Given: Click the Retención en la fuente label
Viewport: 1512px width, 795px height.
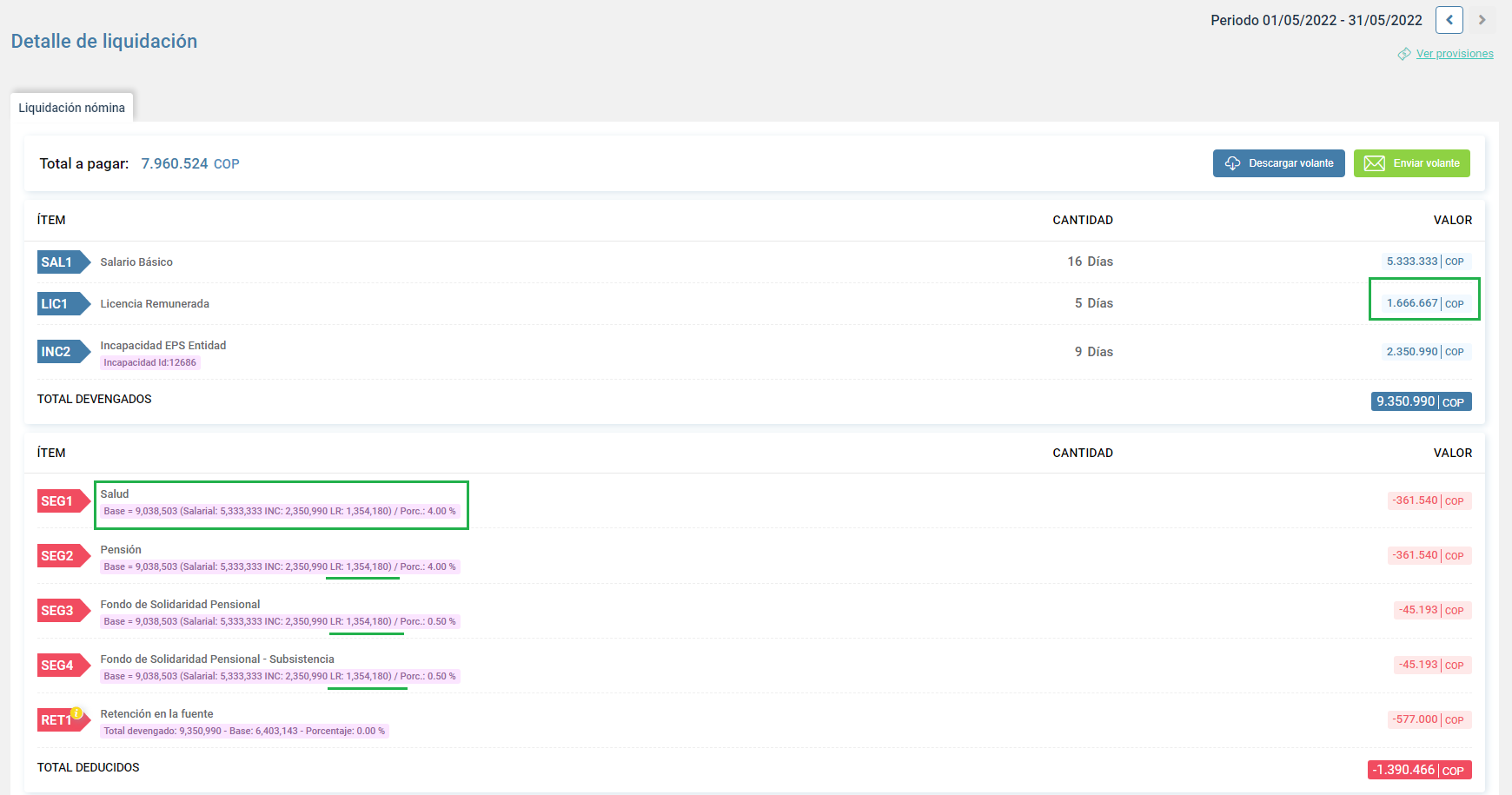Looking at the screenshot, I should (x=156, y=713).
